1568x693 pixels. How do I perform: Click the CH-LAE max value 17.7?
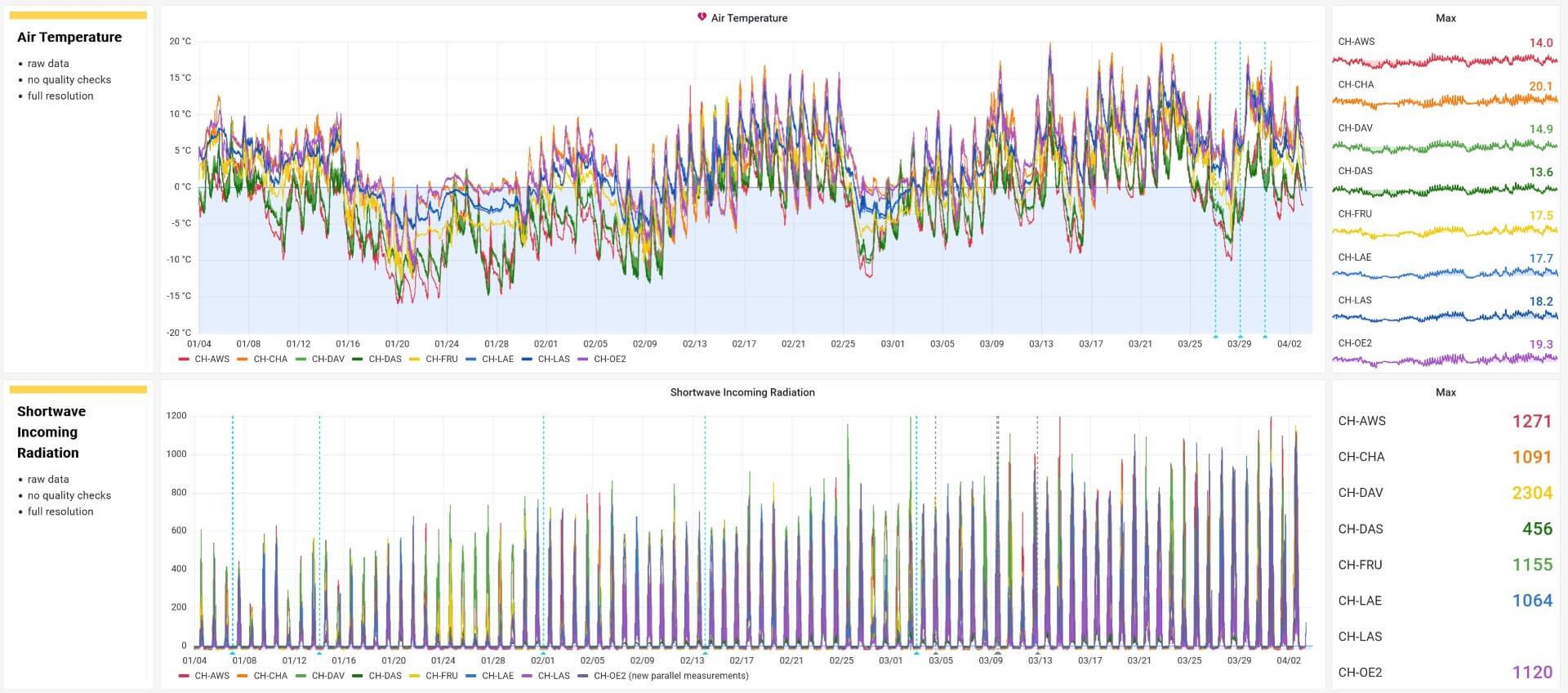coord(1540,258)
